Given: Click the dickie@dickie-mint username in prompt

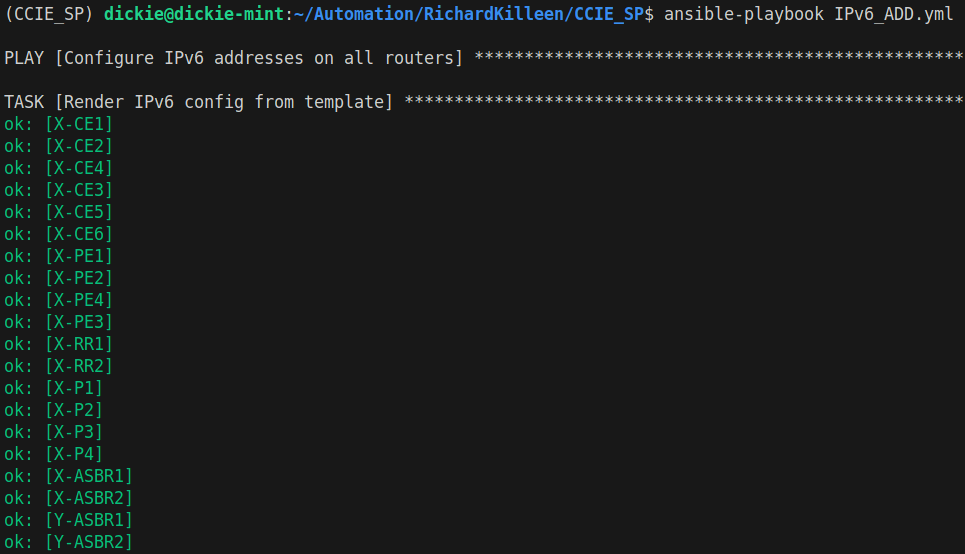Looking at the screenshot, I should (x=194, y=14).
